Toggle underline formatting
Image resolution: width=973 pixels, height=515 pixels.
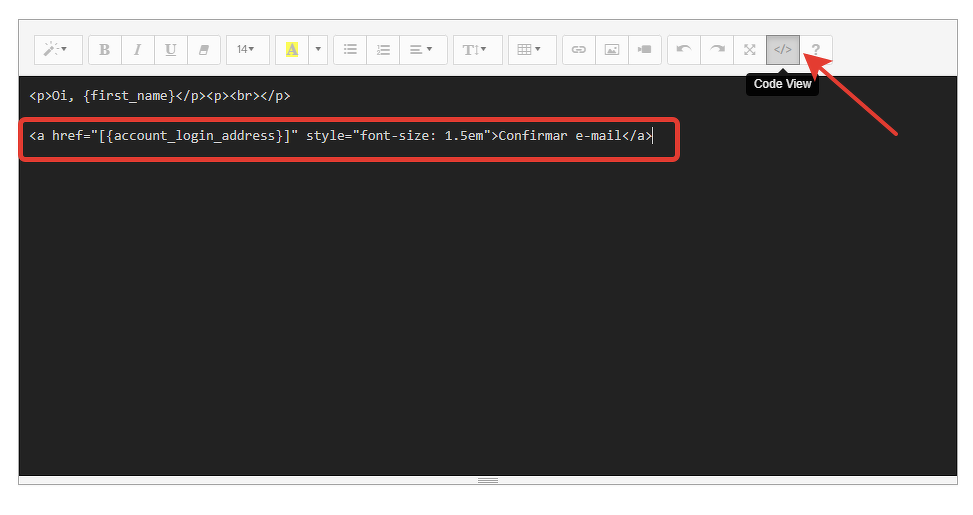(x=170, y=49)
